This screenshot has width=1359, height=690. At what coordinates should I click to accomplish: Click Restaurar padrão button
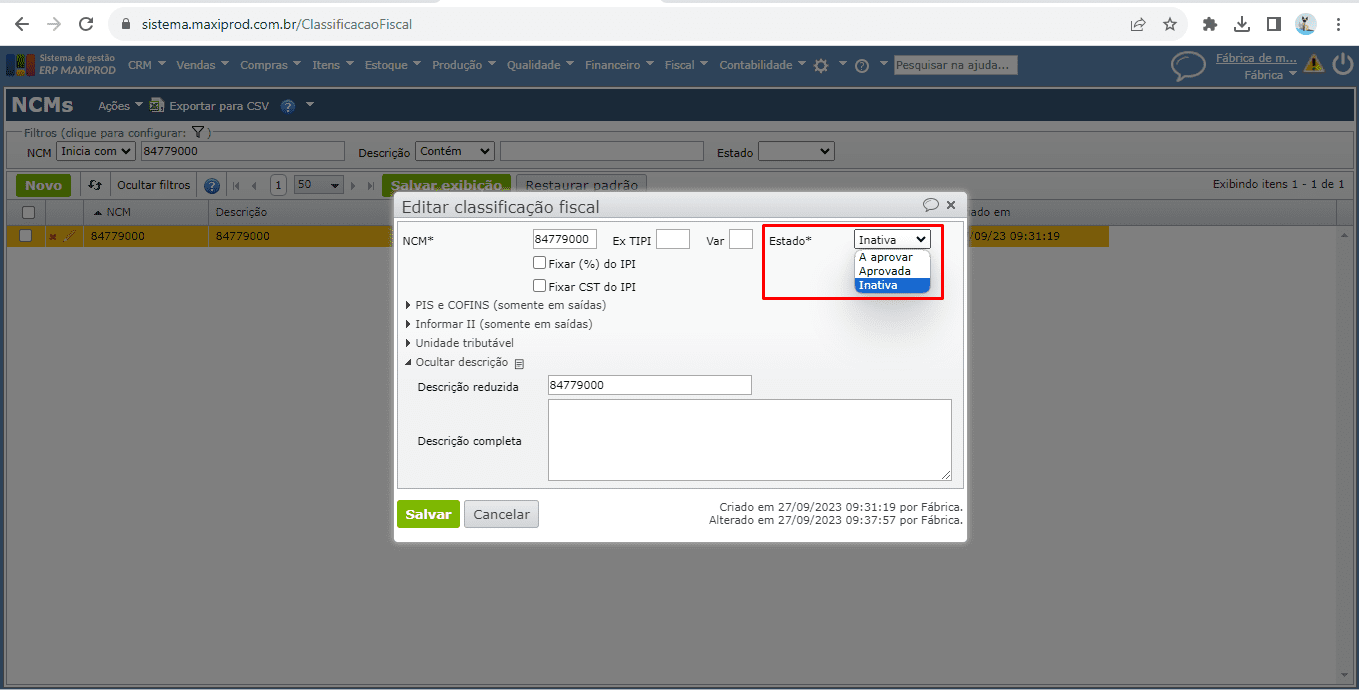coord(581,185)
